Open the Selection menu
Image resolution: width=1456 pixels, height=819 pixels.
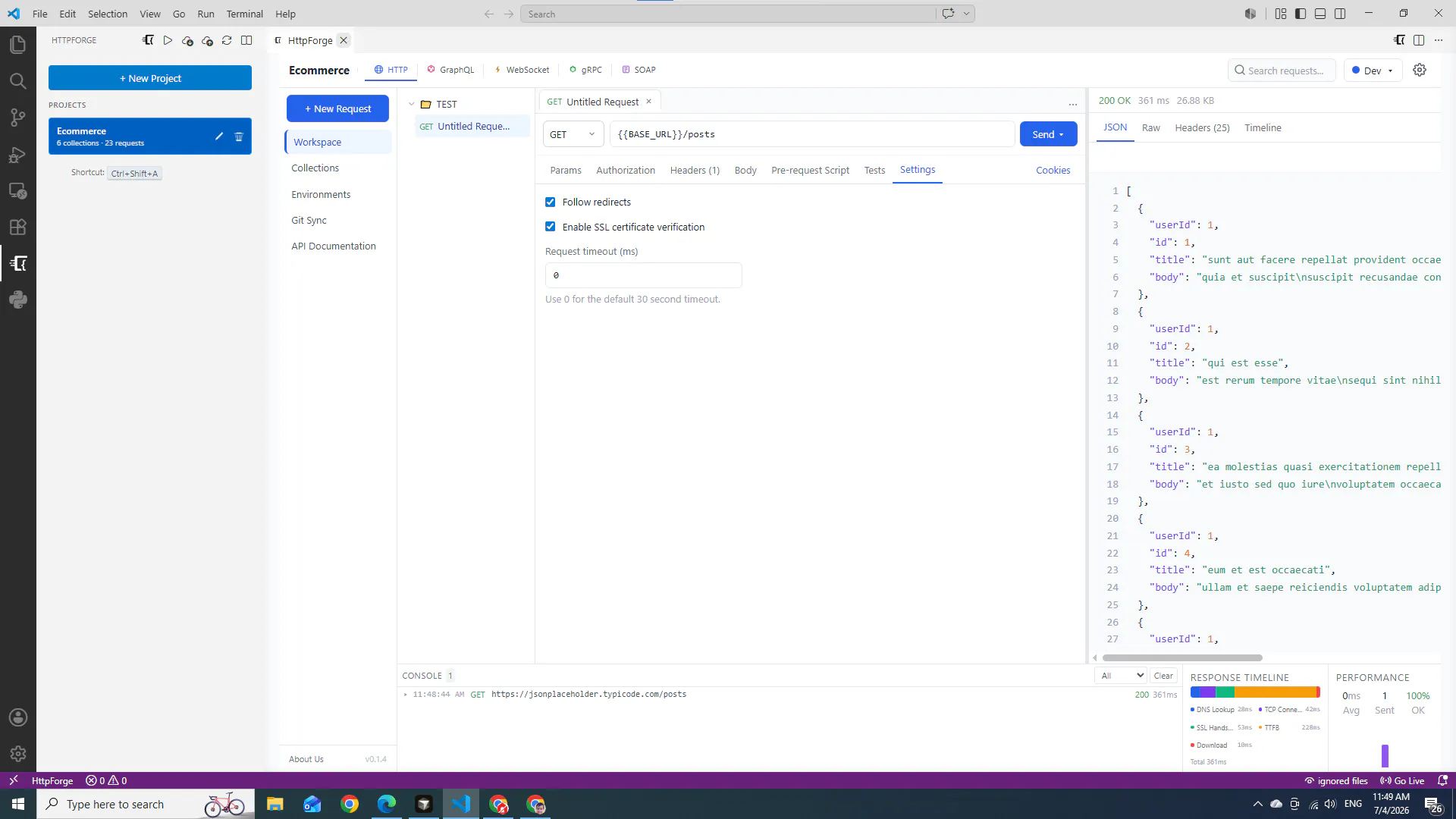[108, 14]
